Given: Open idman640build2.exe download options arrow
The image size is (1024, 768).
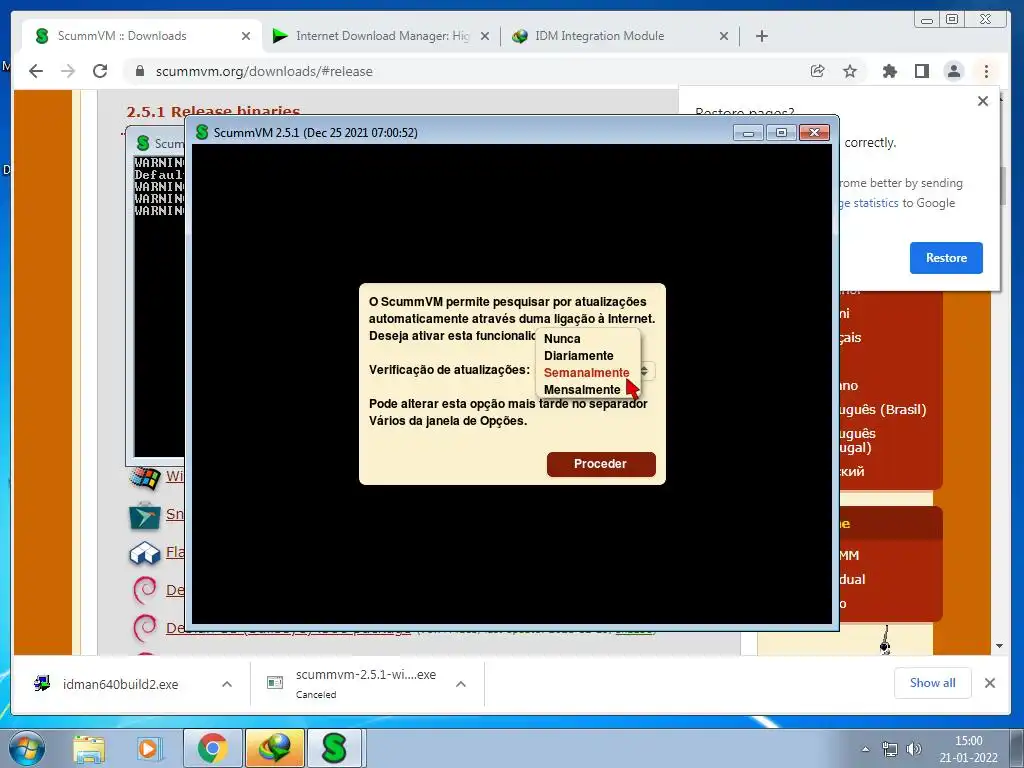Looking at the screenshot, I should click(x=227, y=684).
